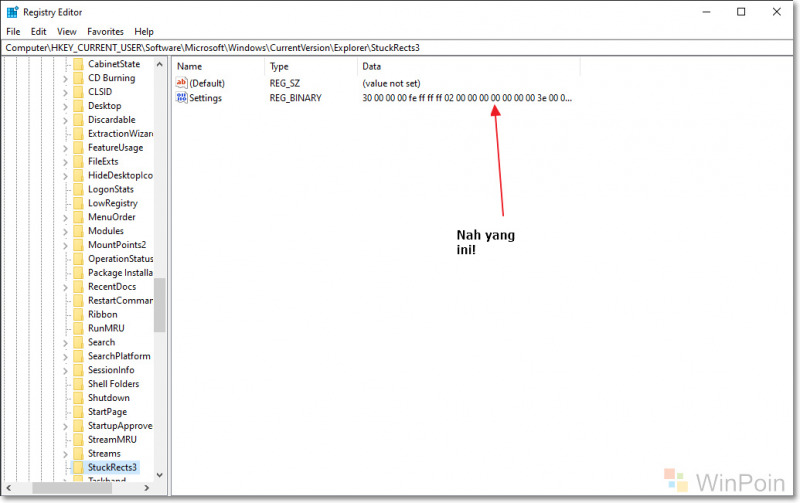Click the RunMRU folder icon
The height and width of the screenshot is (503, 800).
(78, 329)
